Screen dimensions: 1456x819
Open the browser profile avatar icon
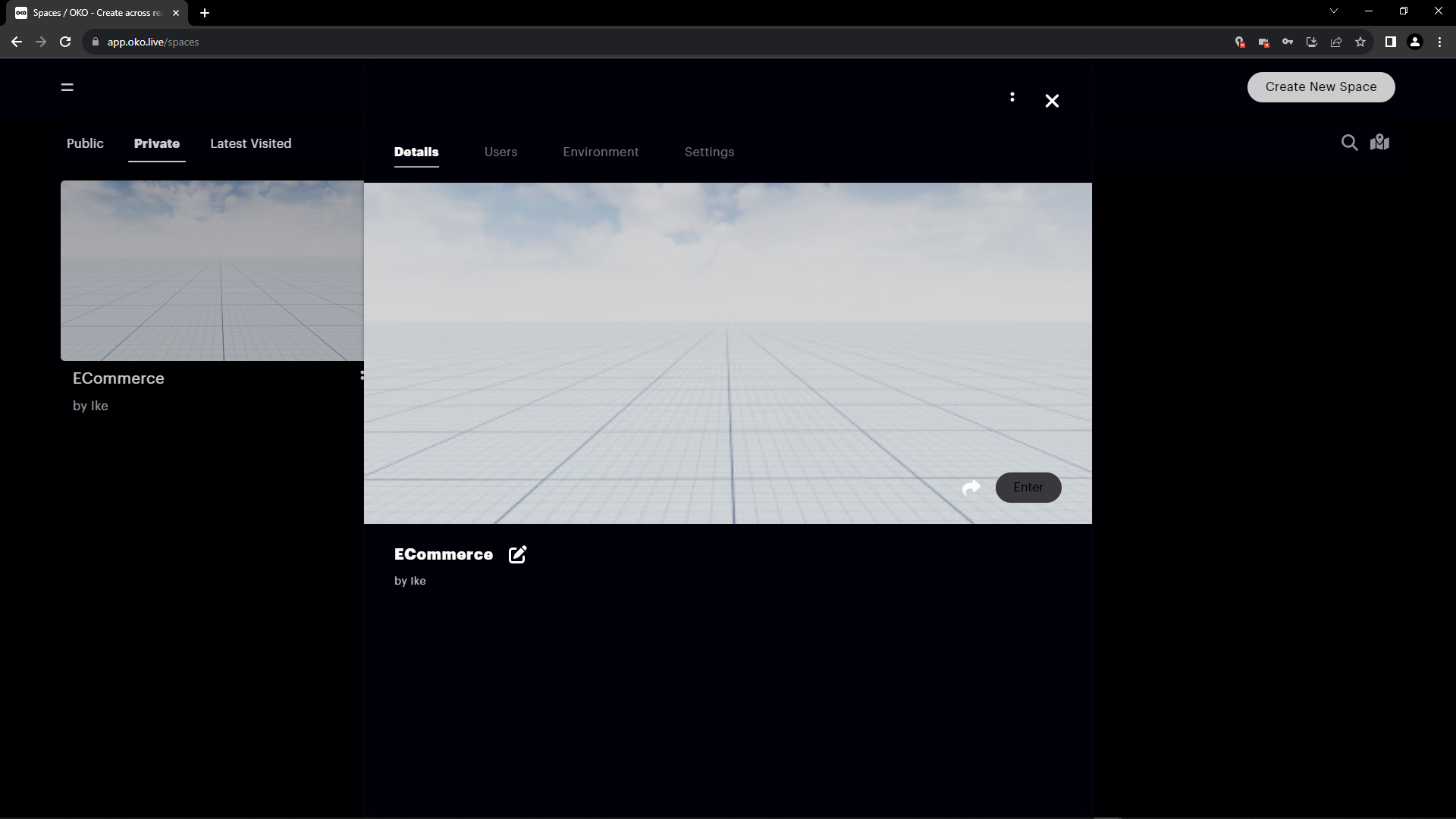point(1414,42)
